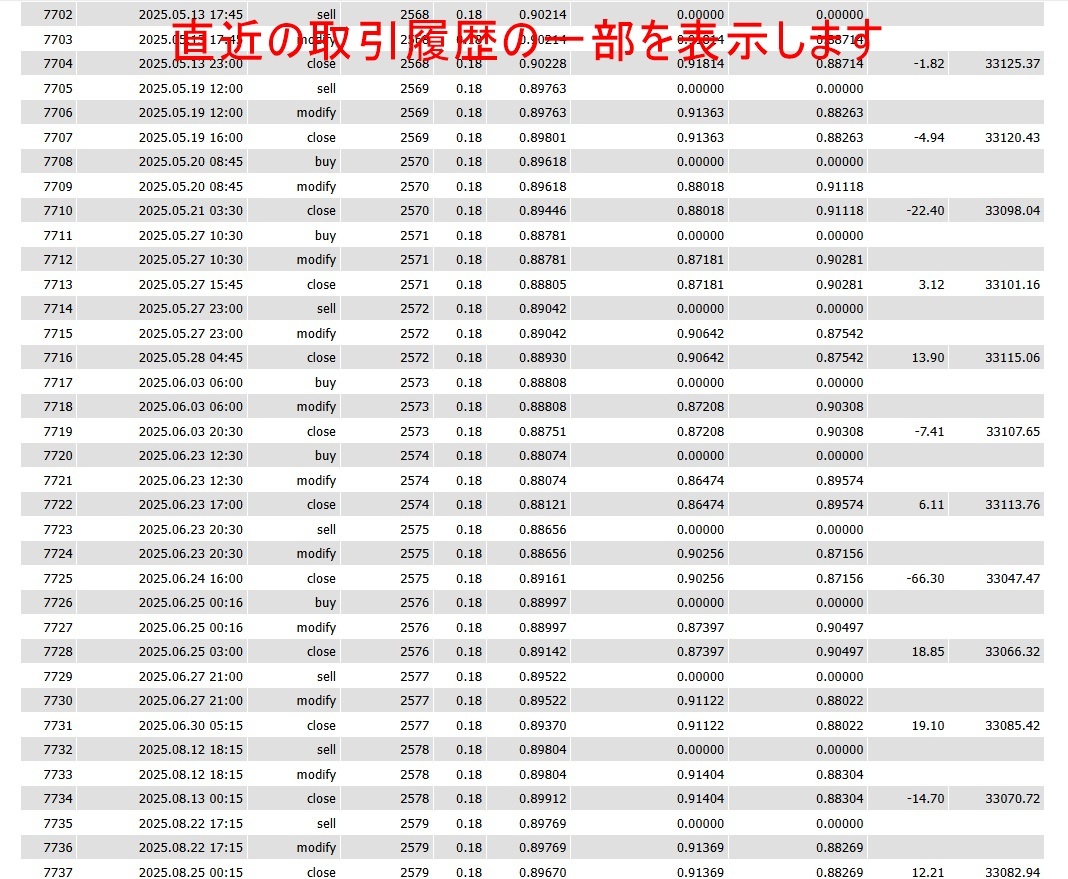Select the buy trade dated 2025.06.03
Image resolution: width=1068 pixels, height=879 pixels.
click(320, 382)
